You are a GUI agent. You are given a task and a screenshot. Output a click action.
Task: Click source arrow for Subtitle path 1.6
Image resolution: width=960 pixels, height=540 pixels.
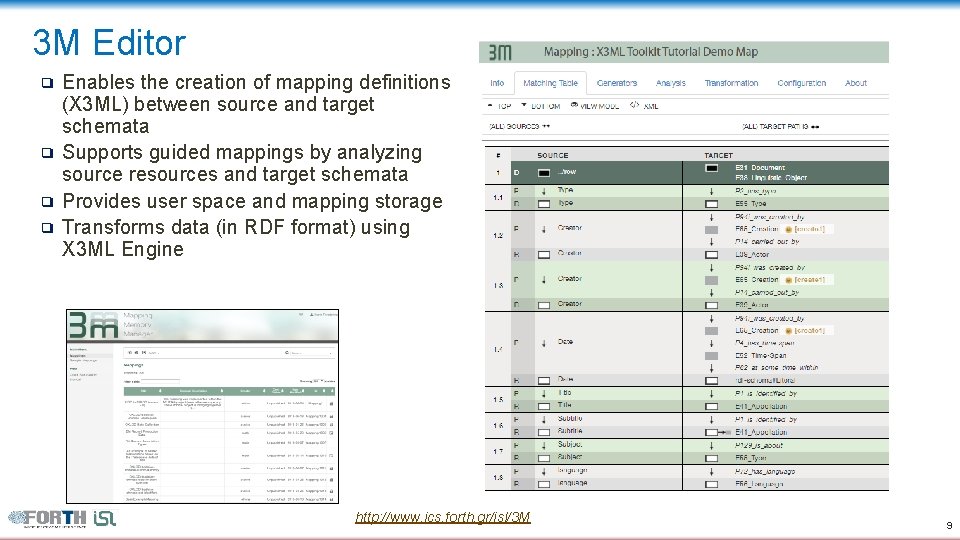544,419
